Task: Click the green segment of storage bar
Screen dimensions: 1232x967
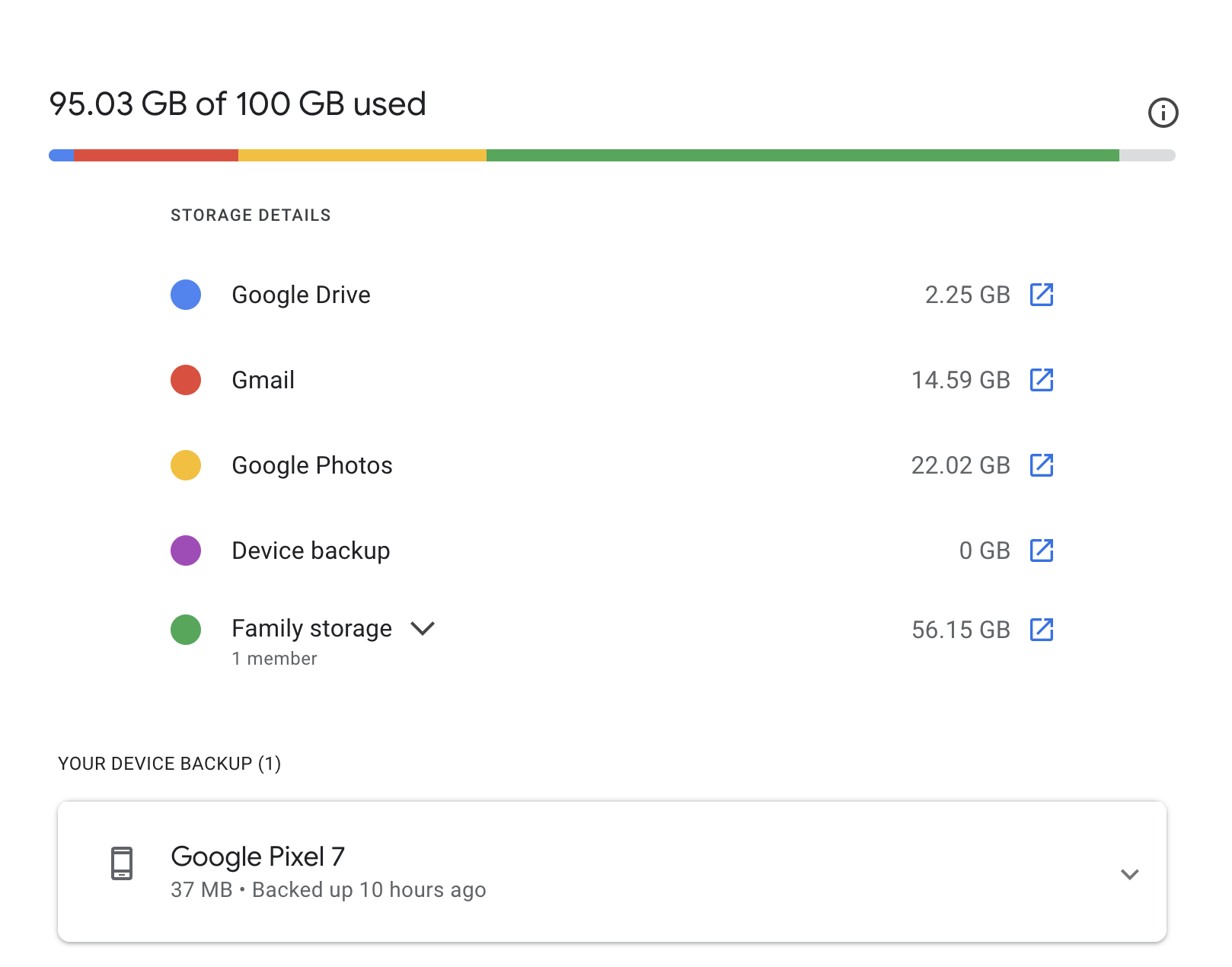Action: (803, 155)
